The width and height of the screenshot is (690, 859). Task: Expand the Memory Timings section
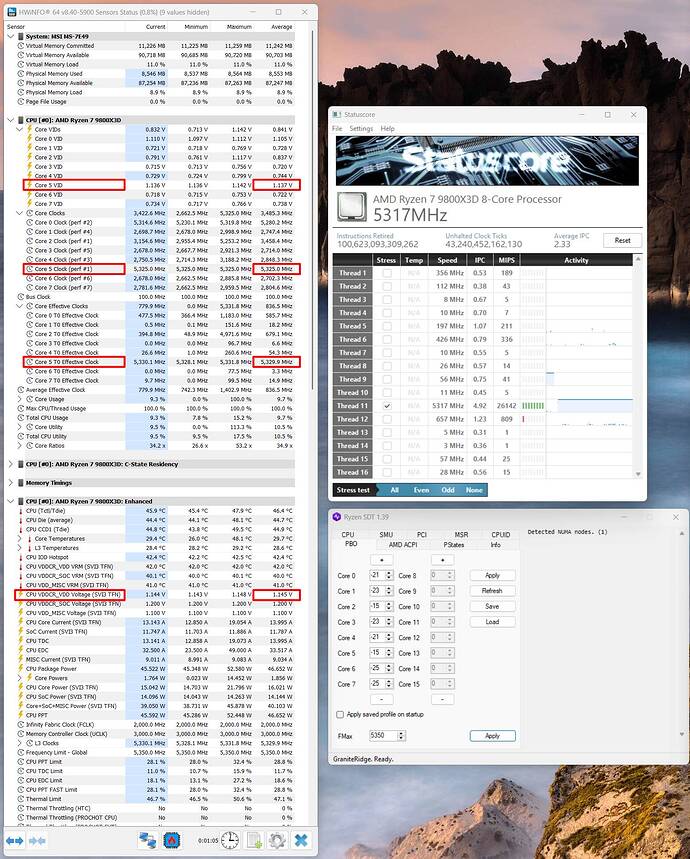(x=11, y=483)
